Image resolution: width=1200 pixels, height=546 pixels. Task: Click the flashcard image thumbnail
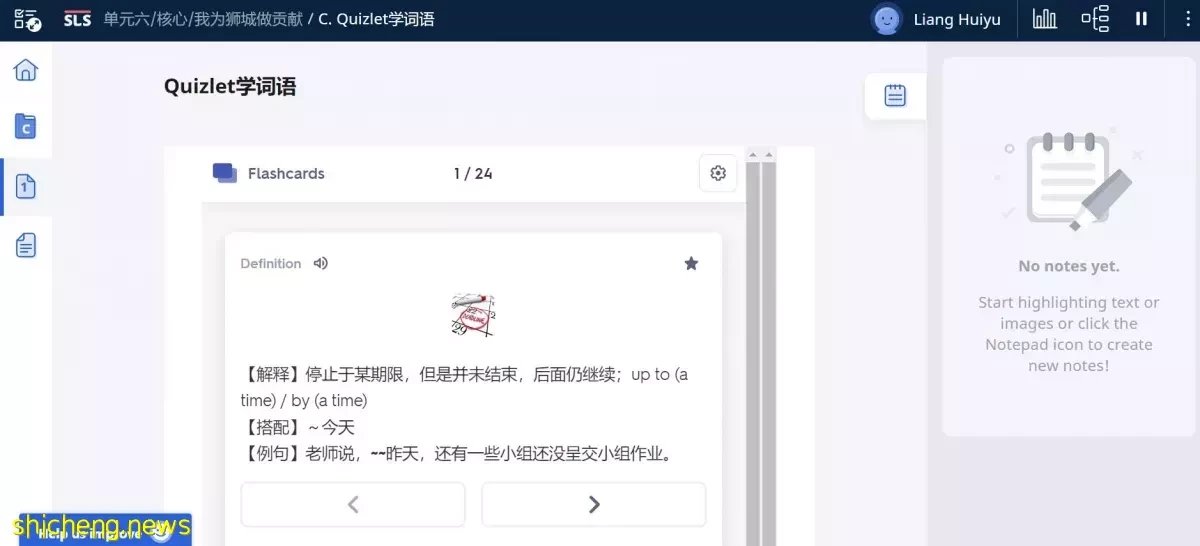tap(473, 314)
